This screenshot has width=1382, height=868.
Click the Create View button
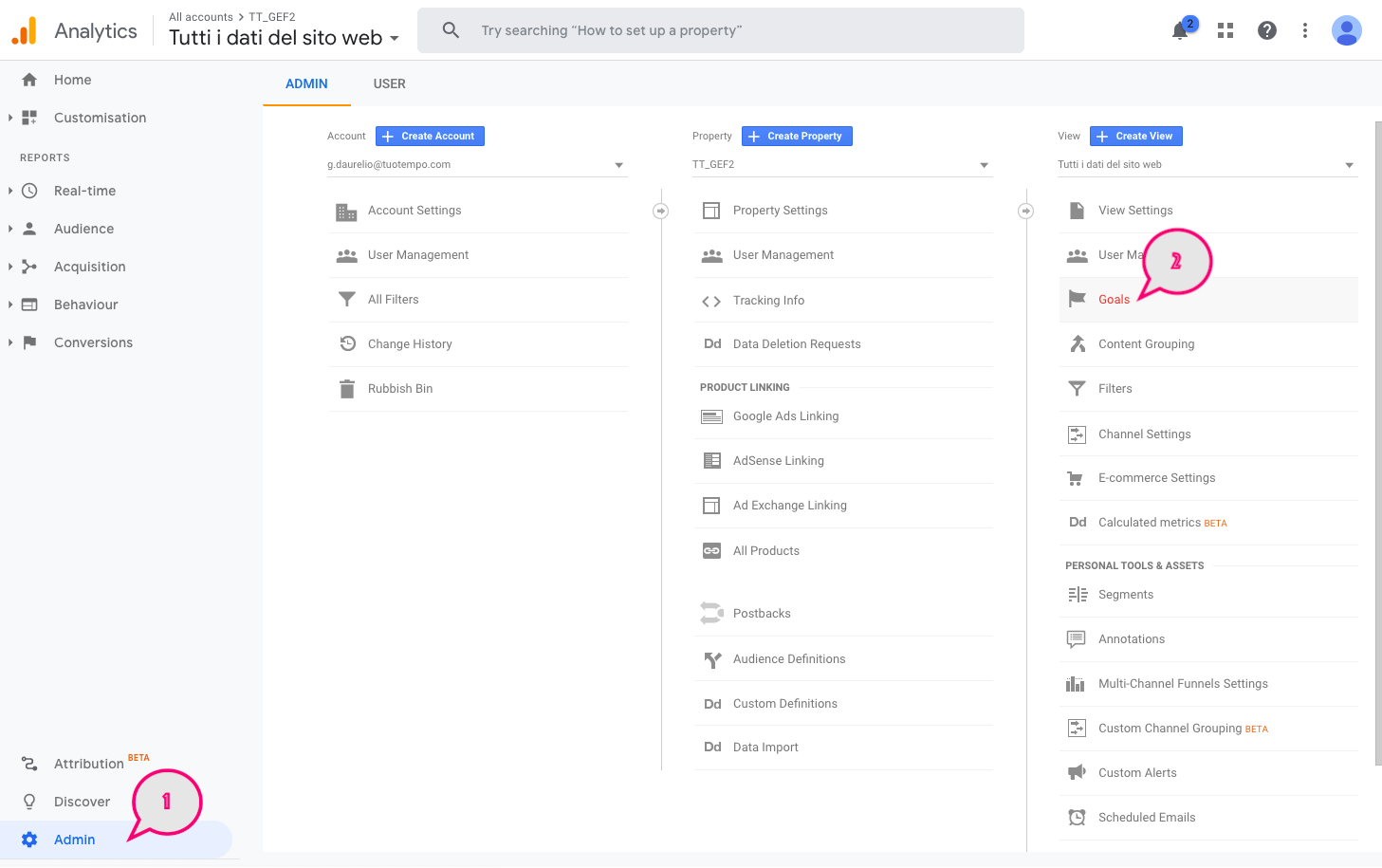[1136, 137]
